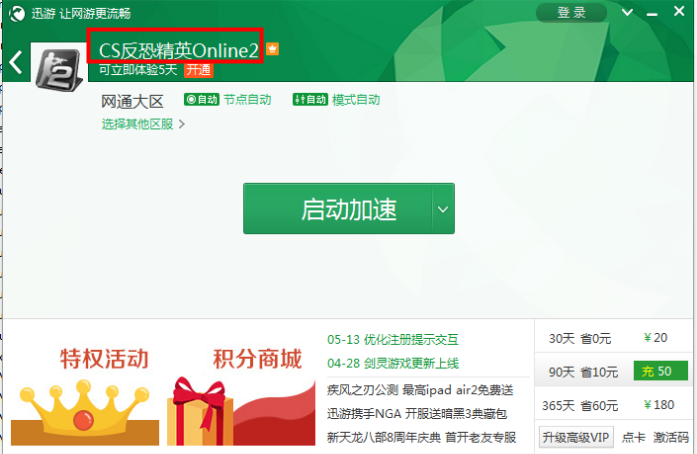Viewport: 697px width, 454px height.
Task: Toggle 模式自动 auto mode setting
Action: (336, 100)
